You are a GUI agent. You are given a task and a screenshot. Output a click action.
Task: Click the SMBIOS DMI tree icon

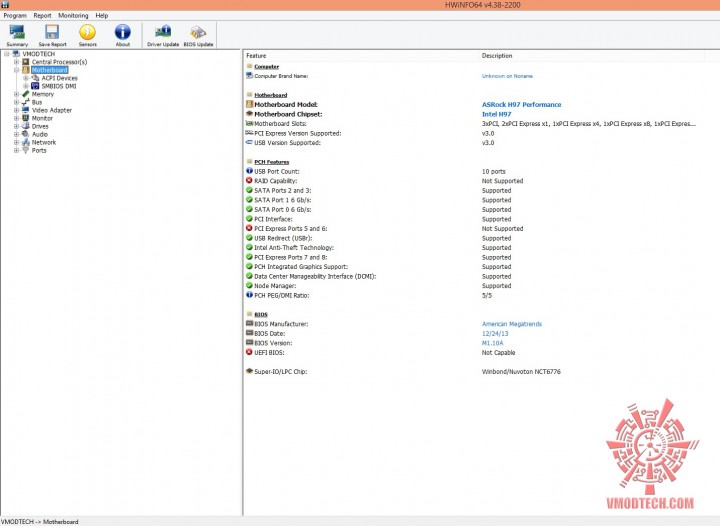click(35, 86)
